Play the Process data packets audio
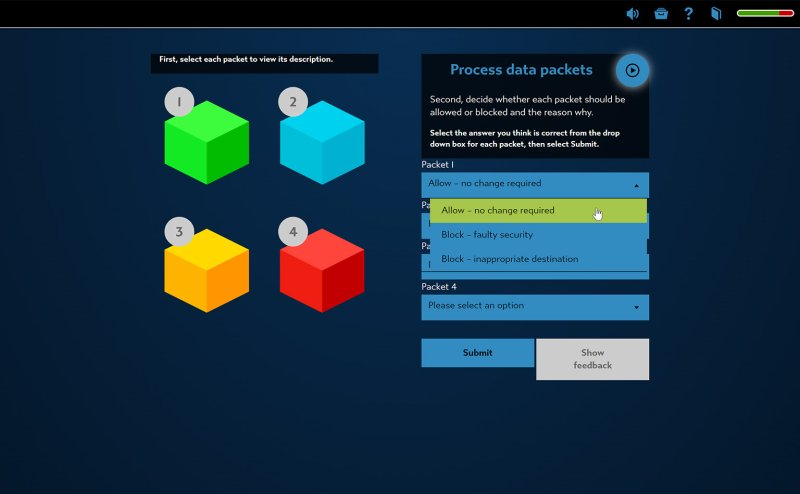 coord(632,70)
